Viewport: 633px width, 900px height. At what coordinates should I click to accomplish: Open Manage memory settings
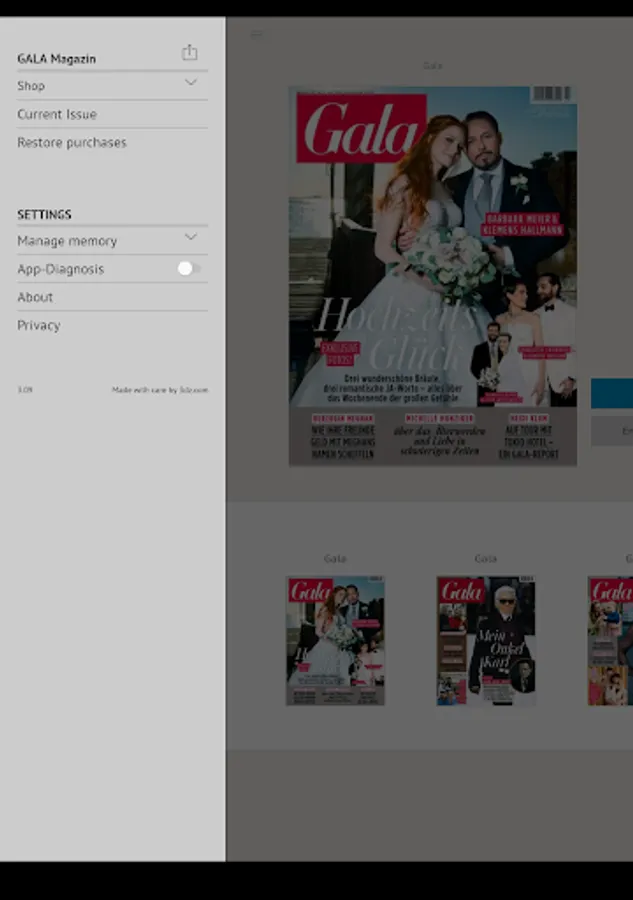pyautogui.click(x=112, y=241)
